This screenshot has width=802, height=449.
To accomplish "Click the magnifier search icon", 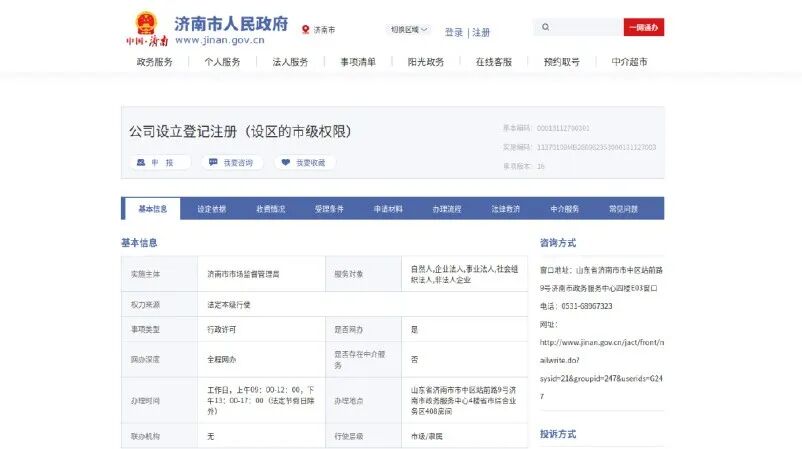I will (x=547, y=28).
